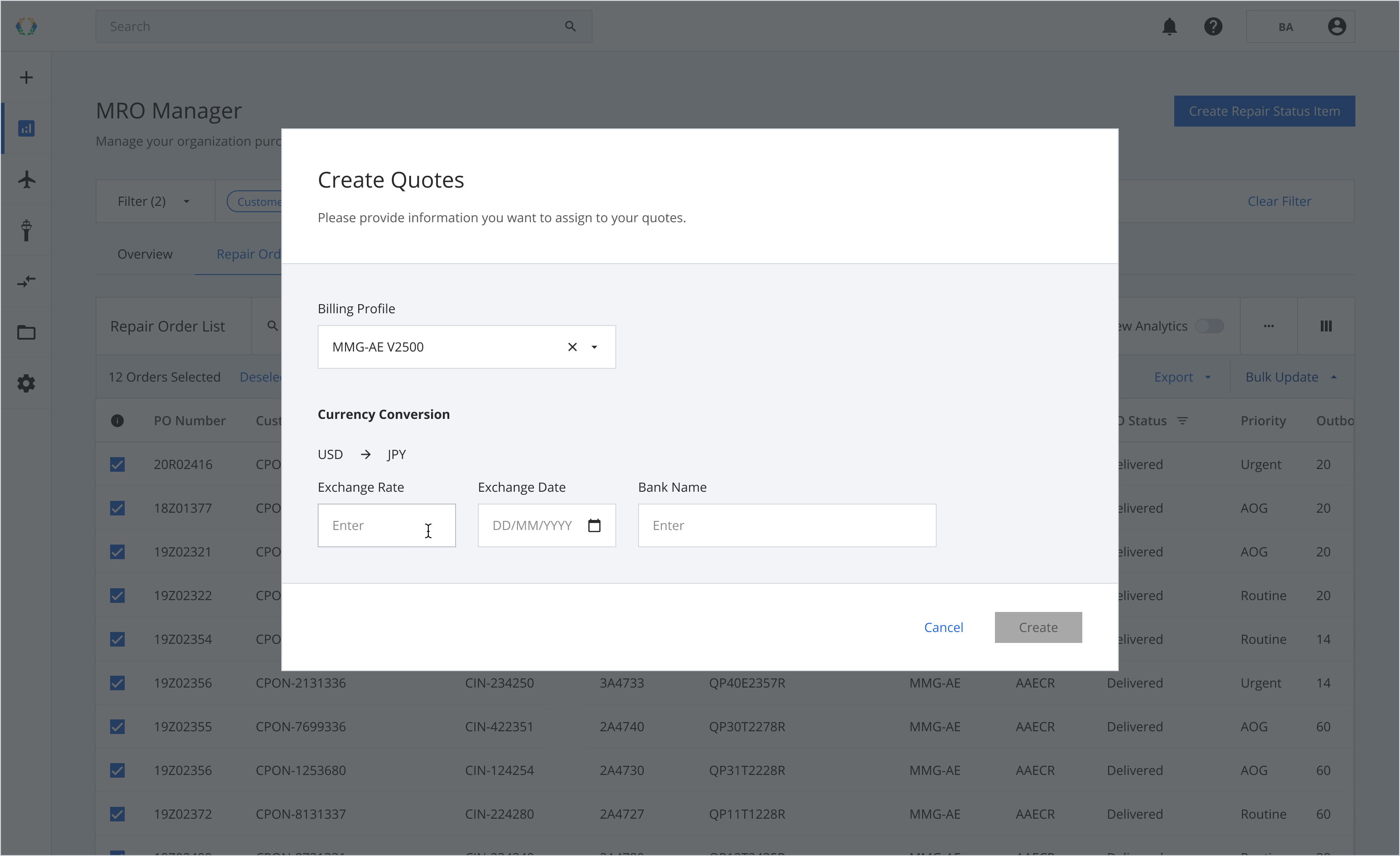Click cell 3A4733
The width and height of the screenshot is (1400, 856).
pos(622,683)
